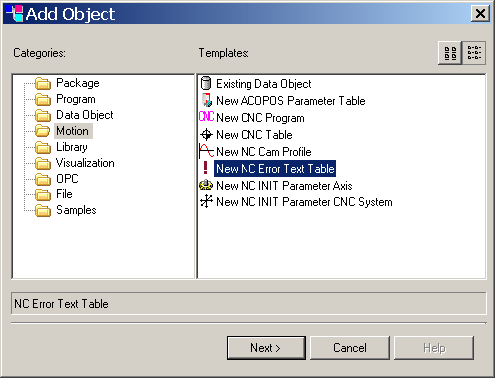Click the Samples folder icon
496x379 pixels.
pos(43,210)
